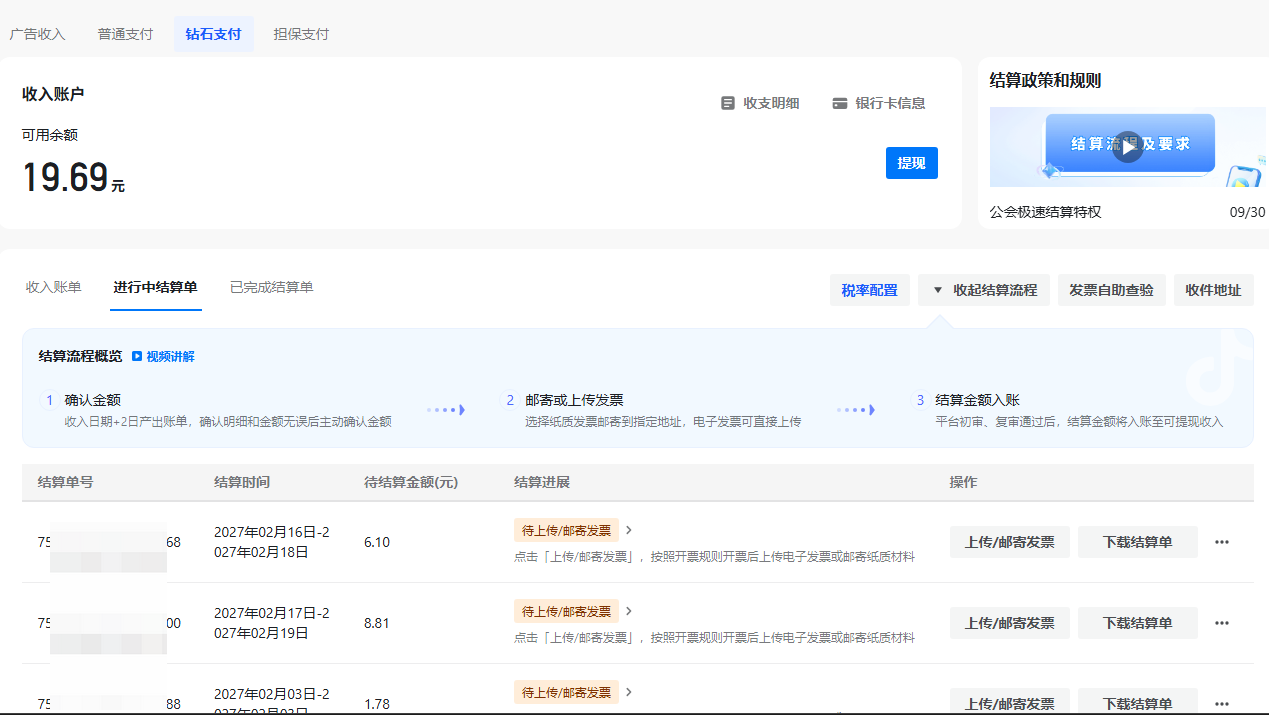Open more options for 1.78 settlement row
The image size is (1269, 715).
click(x=1221, y=703)
